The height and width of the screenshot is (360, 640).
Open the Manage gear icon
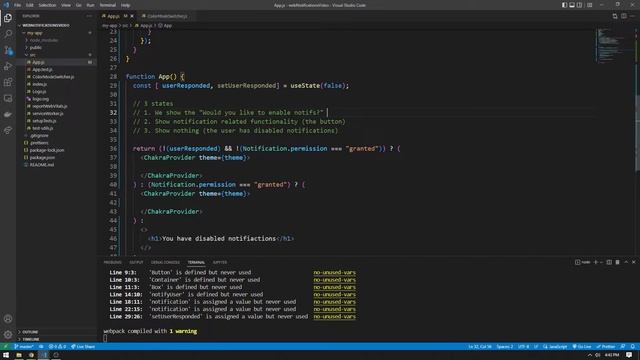pos(8,335)
